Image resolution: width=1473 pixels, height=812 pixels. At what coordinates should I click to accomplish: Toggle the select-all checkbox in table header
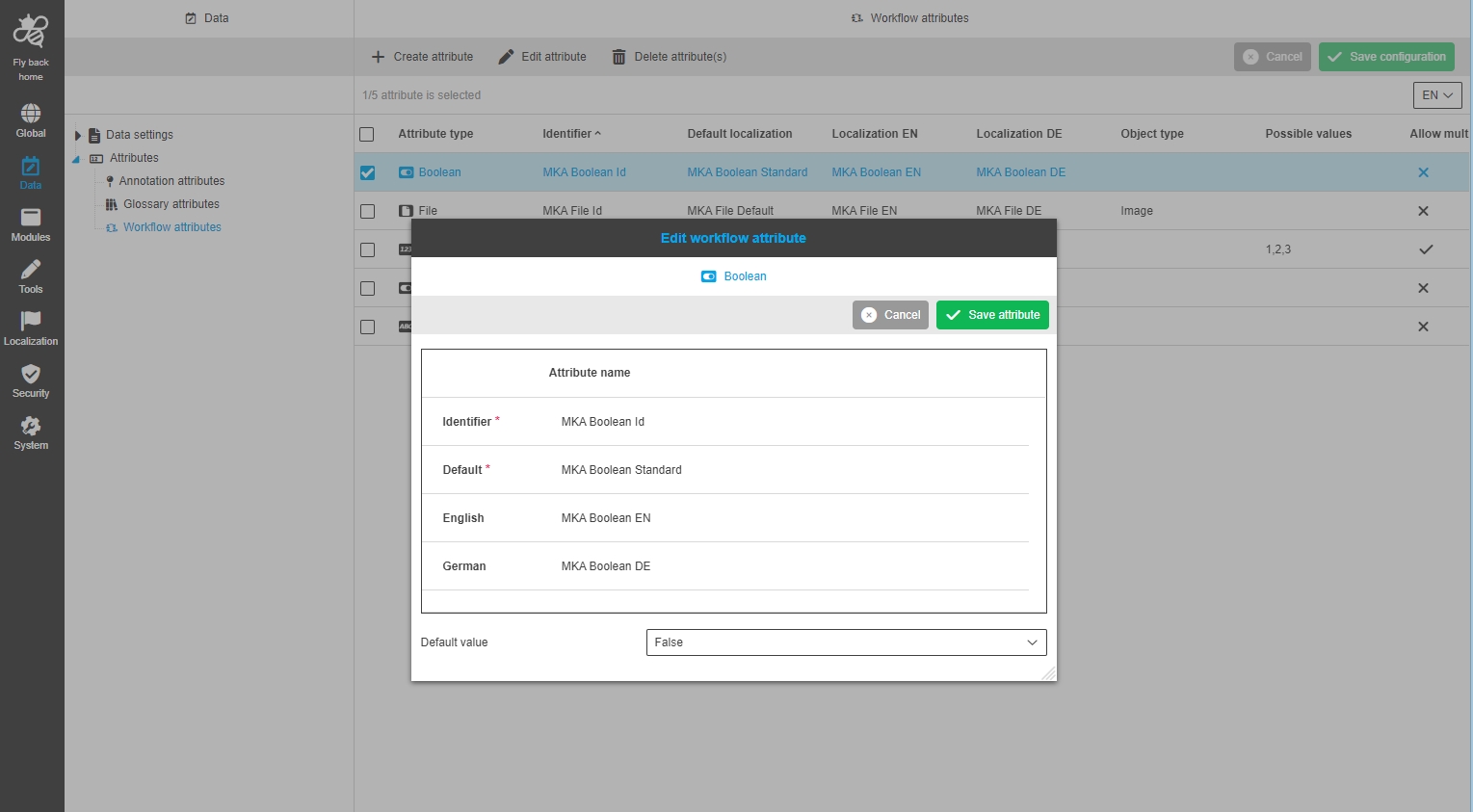coord(367,134)
